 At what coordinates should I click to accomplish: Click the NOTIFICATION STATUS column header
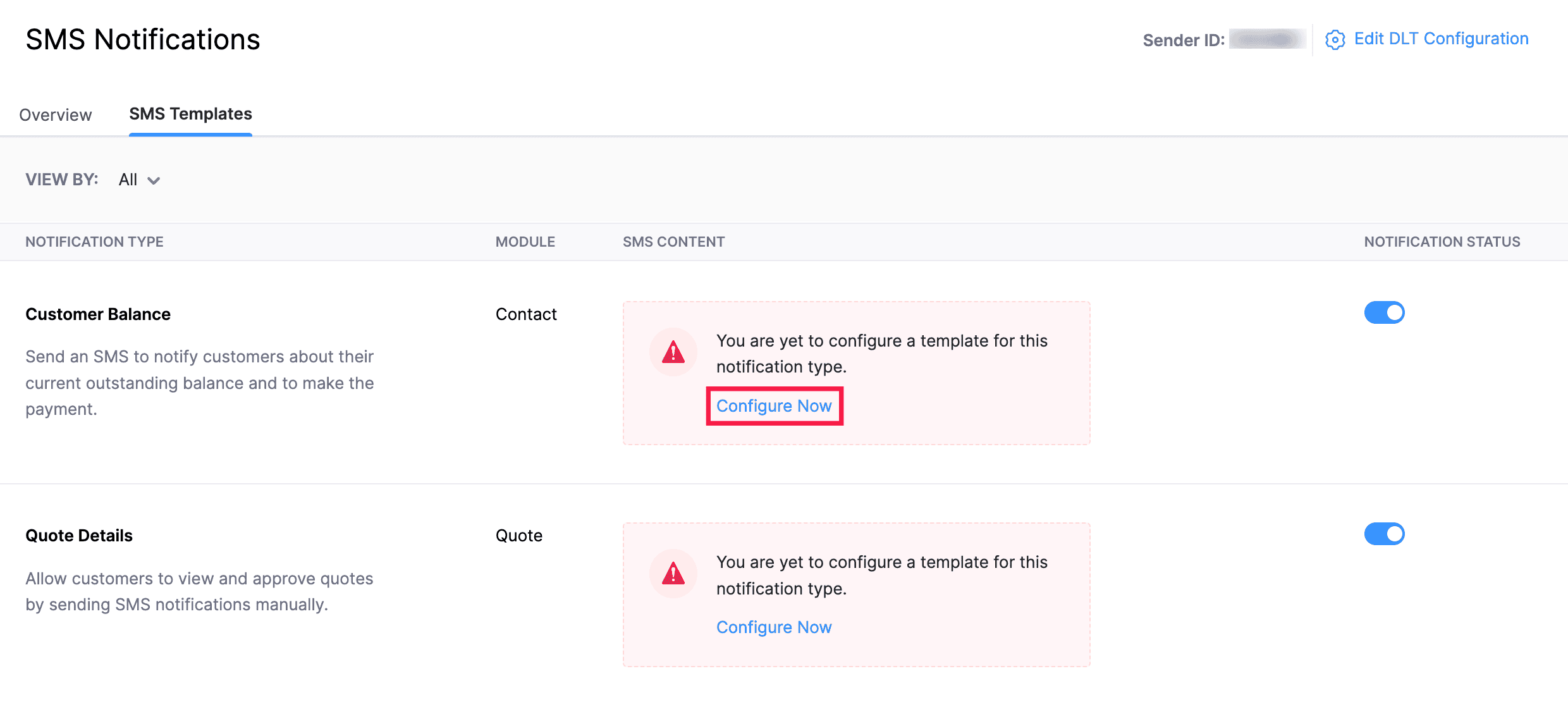pos(1442,242)
